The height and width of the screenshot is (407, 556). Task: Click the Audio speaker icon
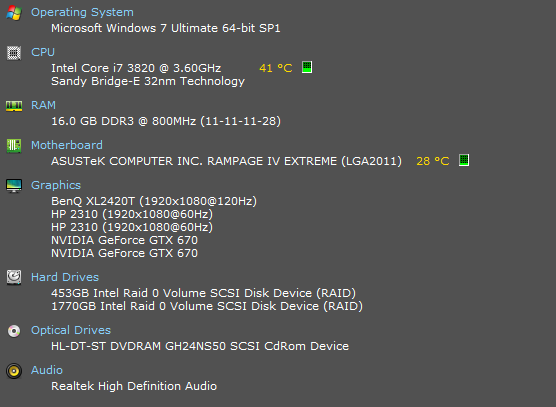(x=14, y=371)
